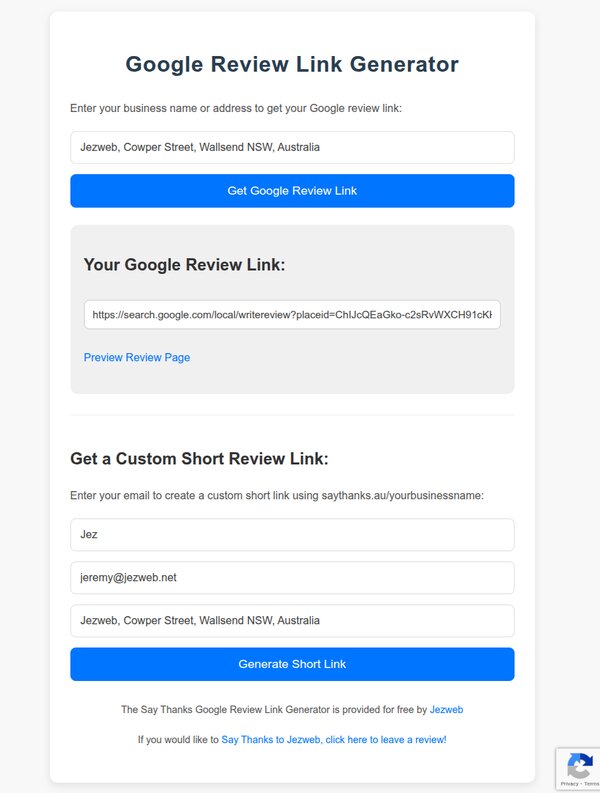The height and width of the screenshot is (793, 600).
Task: Click the 'Enter your email' short link instruction
Action: tap(277, 495)
